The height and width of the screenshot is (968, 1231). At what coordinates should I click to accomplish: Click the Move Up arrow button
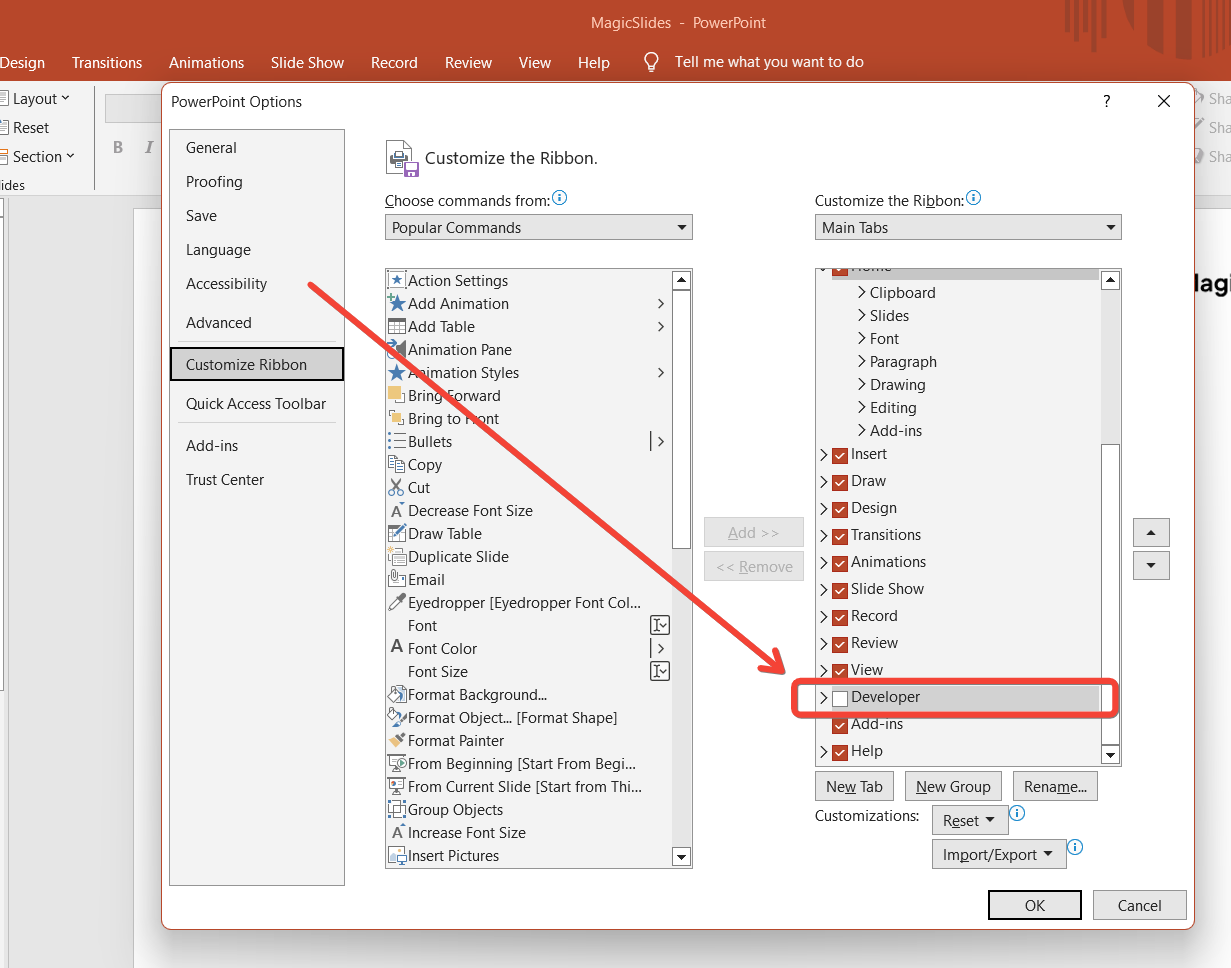click(1151, 532)
